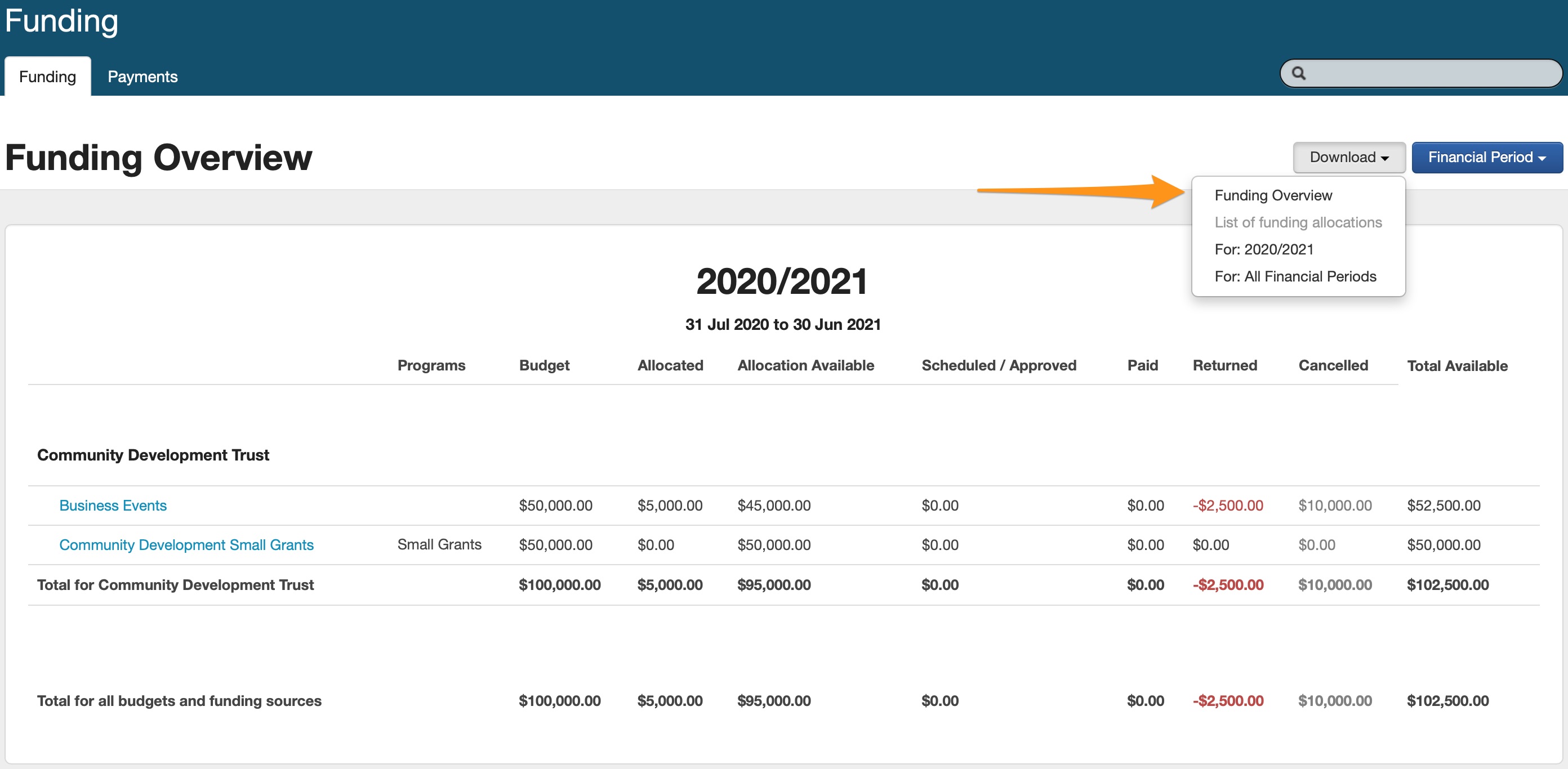
Task: Download allocations for All Financial Periods
Action: click(1295, 277)
